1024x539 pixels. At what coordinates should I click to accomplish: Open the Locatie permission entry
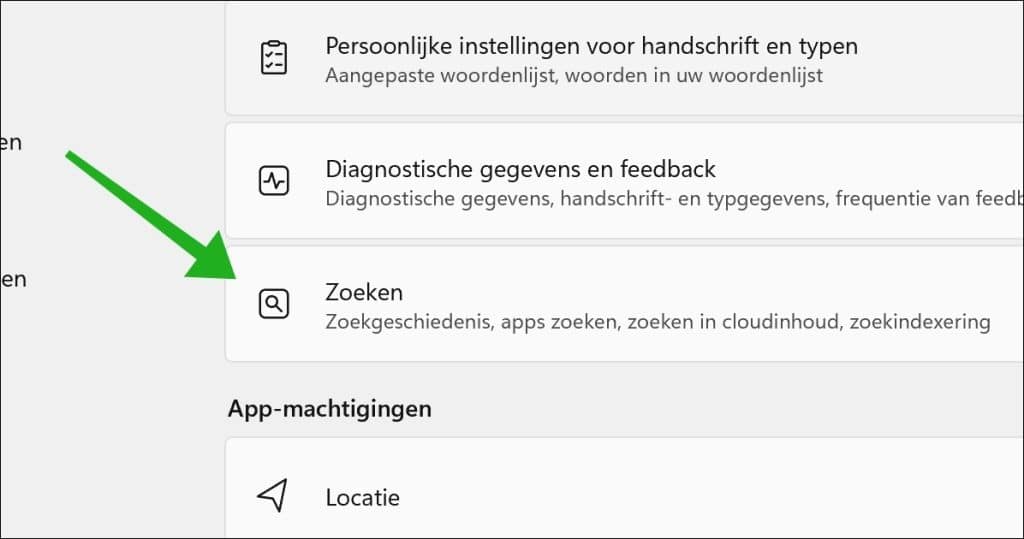click(362, 497)
